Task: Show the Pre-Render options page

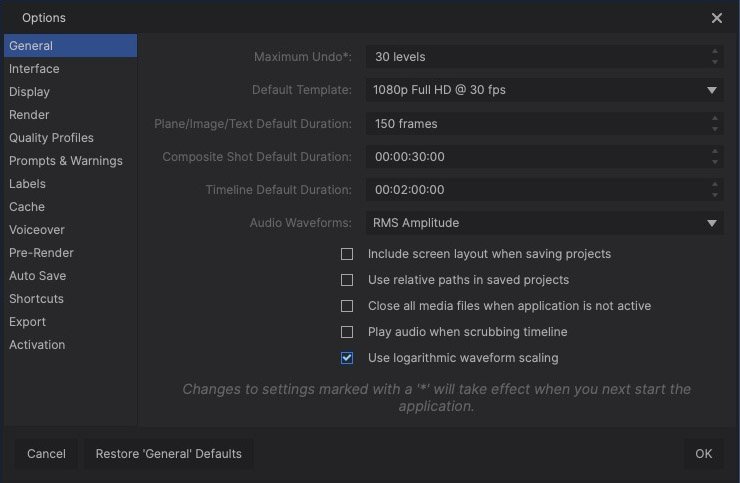Action: [41, 253]
